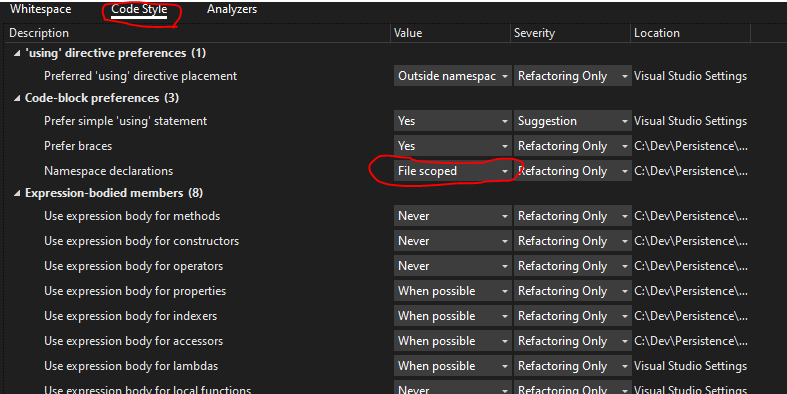The height and width of the screenshot is (394, 787).
Task: Click location text for expression body lambdas
Action: coord(691,366)
